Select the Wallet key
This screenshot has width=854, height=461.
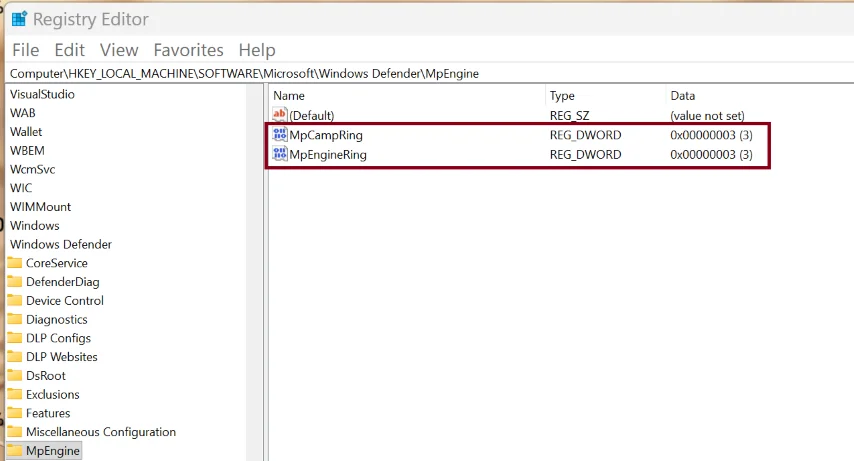click(x=26, y=132)
